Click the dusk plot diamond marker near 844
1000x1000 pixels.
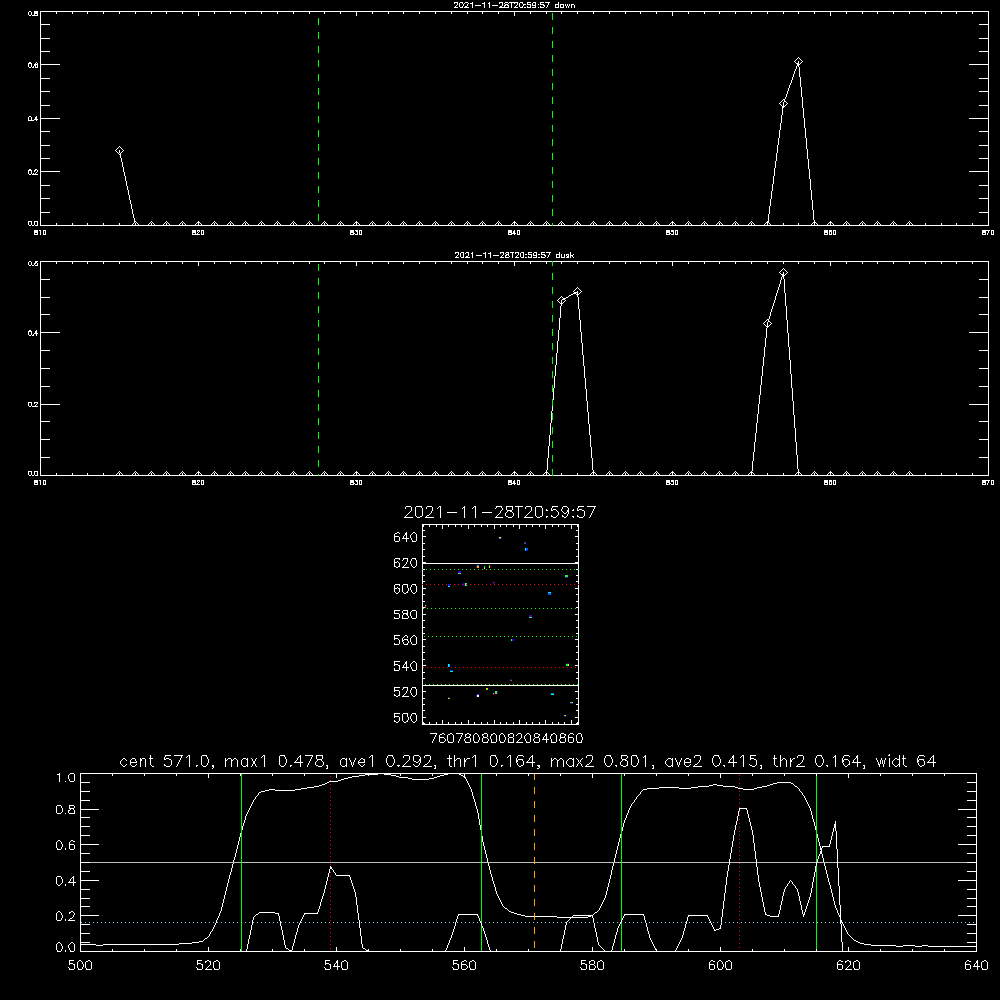click(x=577, y=292)
